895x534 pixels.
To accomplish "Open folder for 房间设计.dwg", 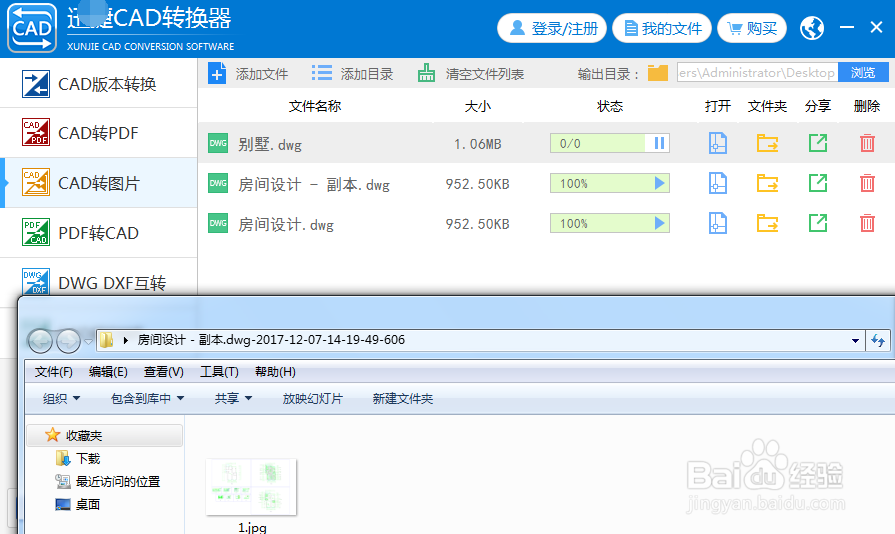I will [767, 223].
